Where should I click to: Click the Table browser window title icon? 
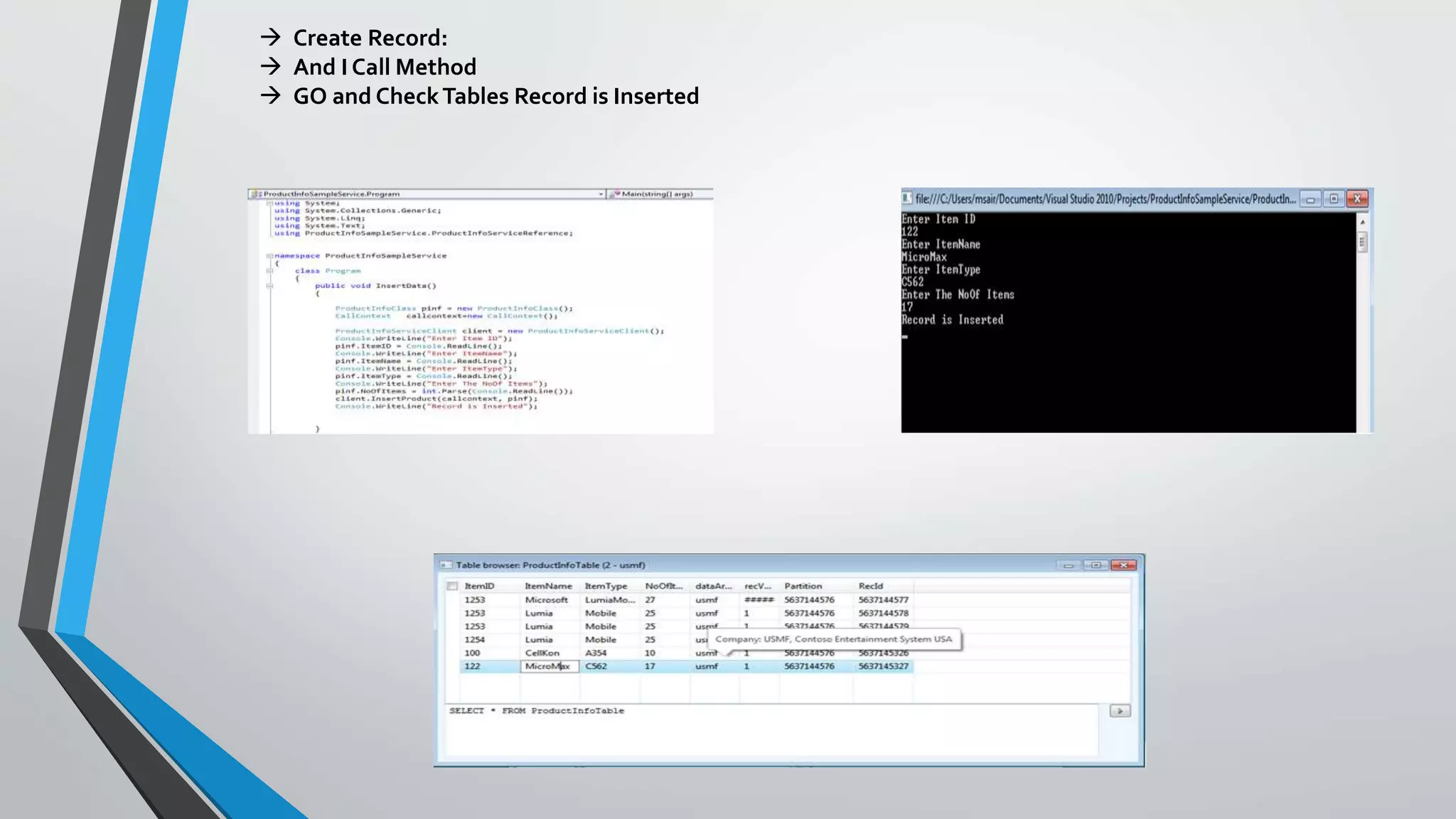pos(446,565)
